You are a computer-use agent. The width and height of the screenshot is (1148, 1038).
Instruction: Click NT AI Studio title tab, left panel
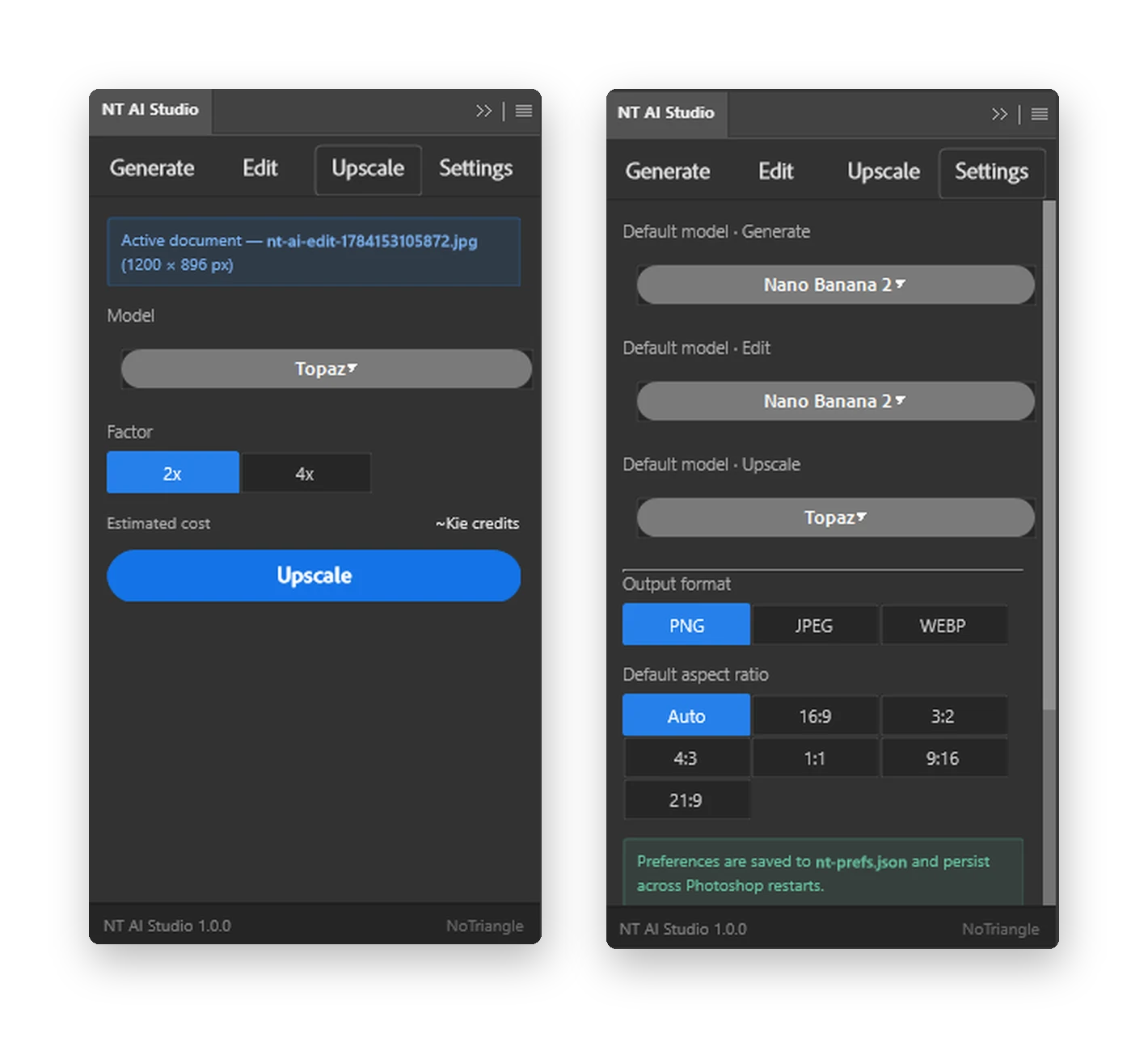[x=150, y=110]
